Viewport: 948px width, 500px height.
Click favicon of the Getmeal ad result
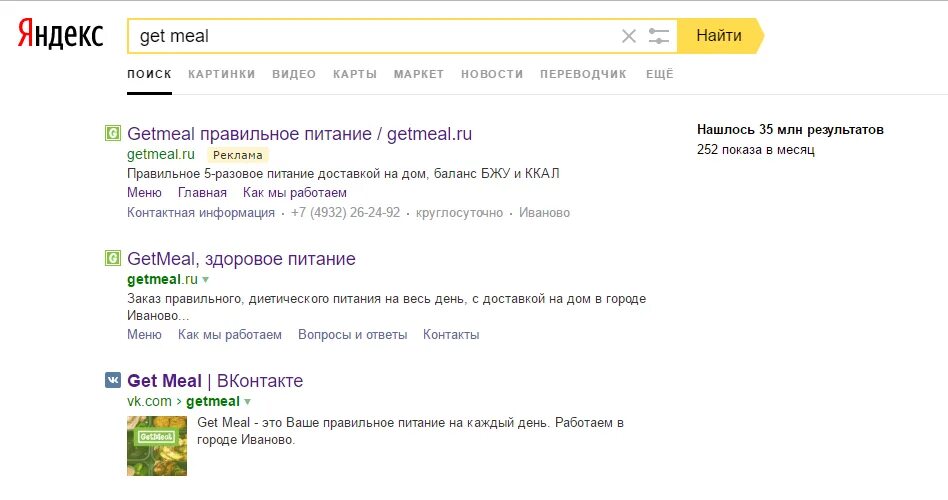113,133
